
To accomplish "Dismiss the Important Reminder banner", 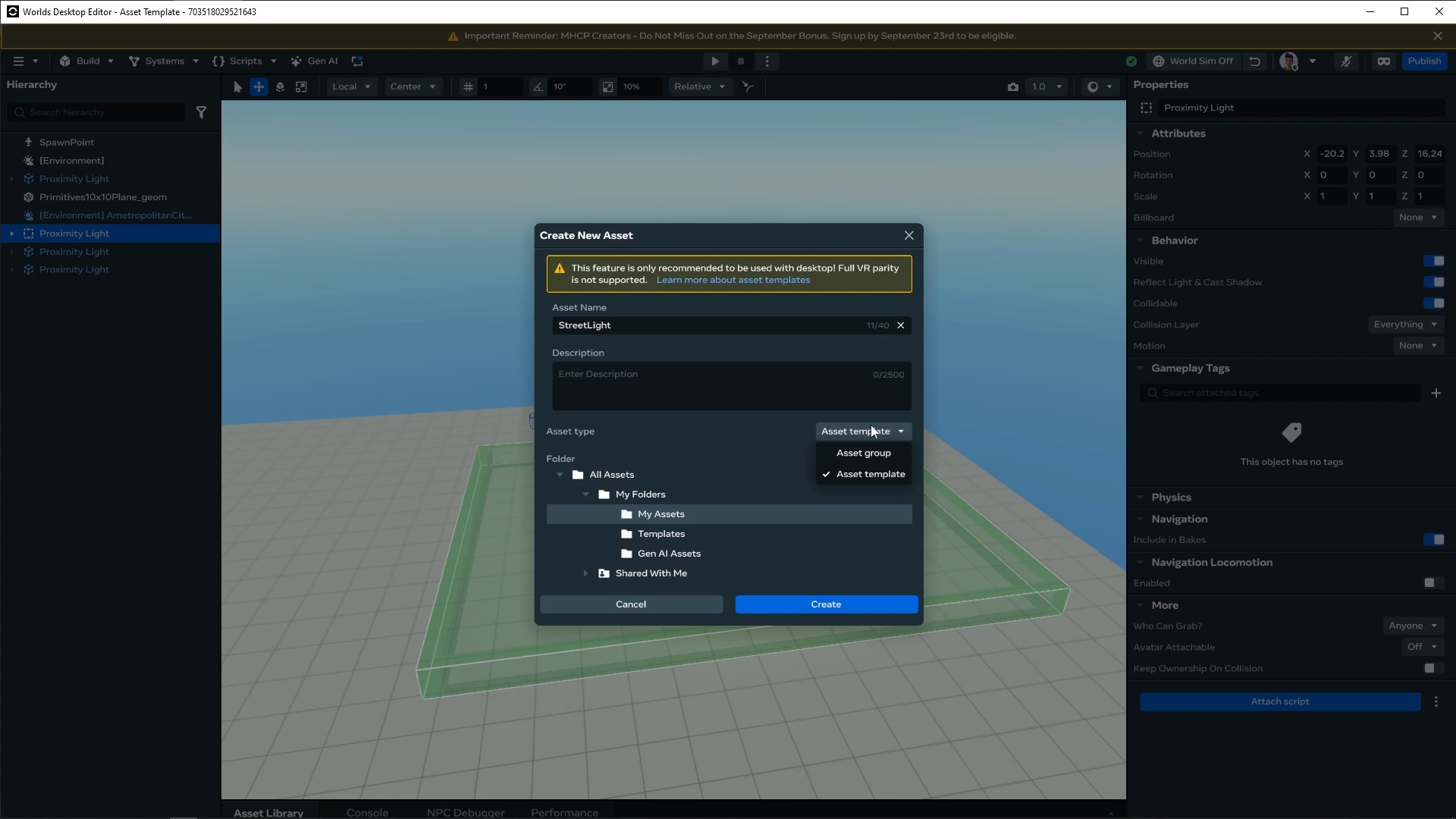I will (1438, 36).
